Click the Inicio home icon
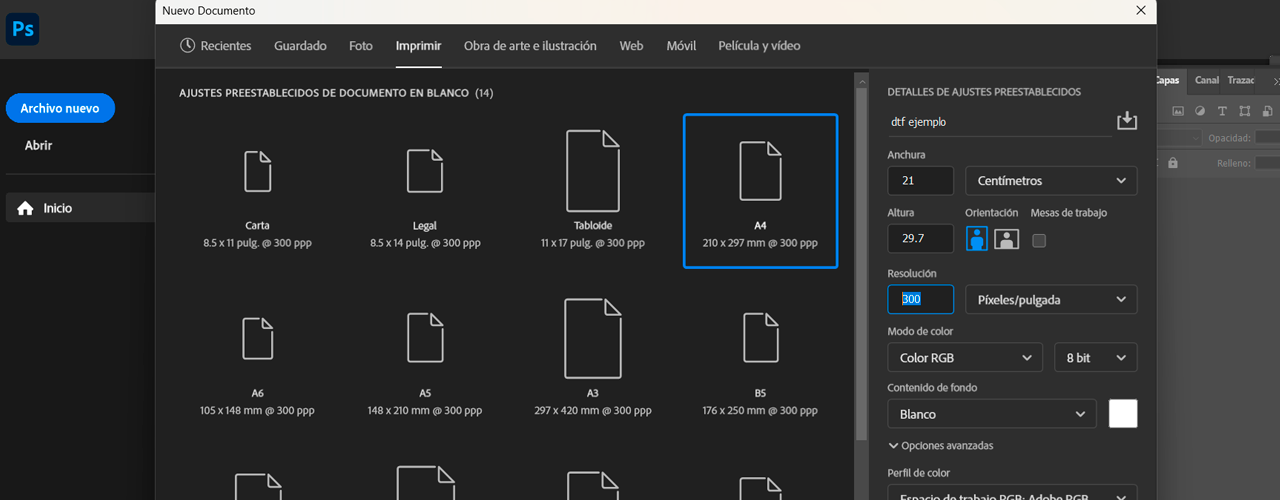The width and height of the screenshot is (1280, 500). pos(25,208)
